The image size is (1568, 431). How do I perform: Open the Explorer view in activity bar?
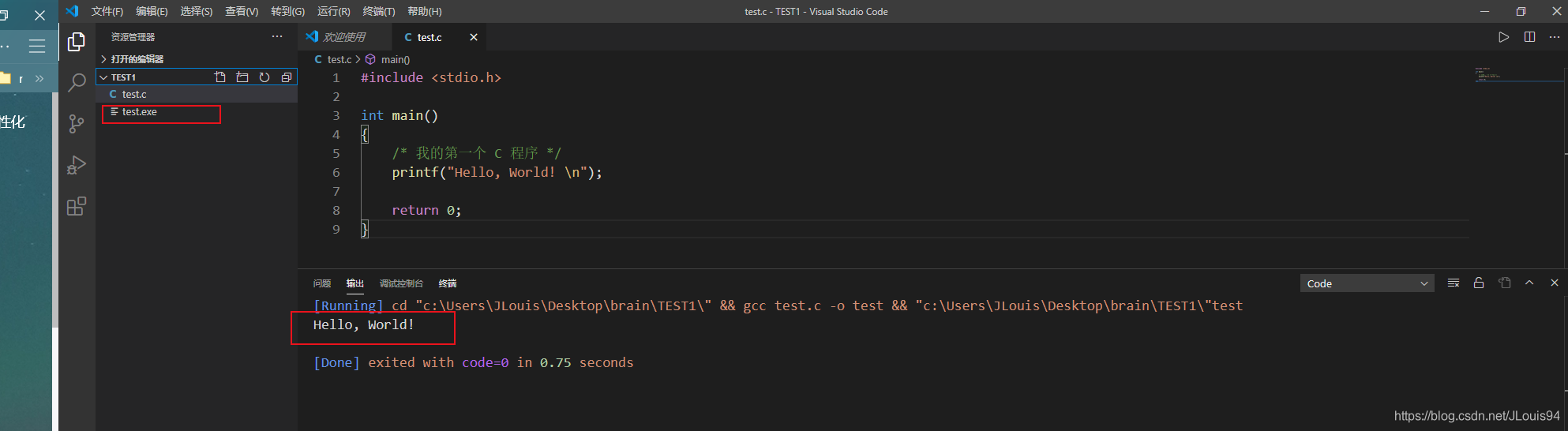[x=77, y=41]
